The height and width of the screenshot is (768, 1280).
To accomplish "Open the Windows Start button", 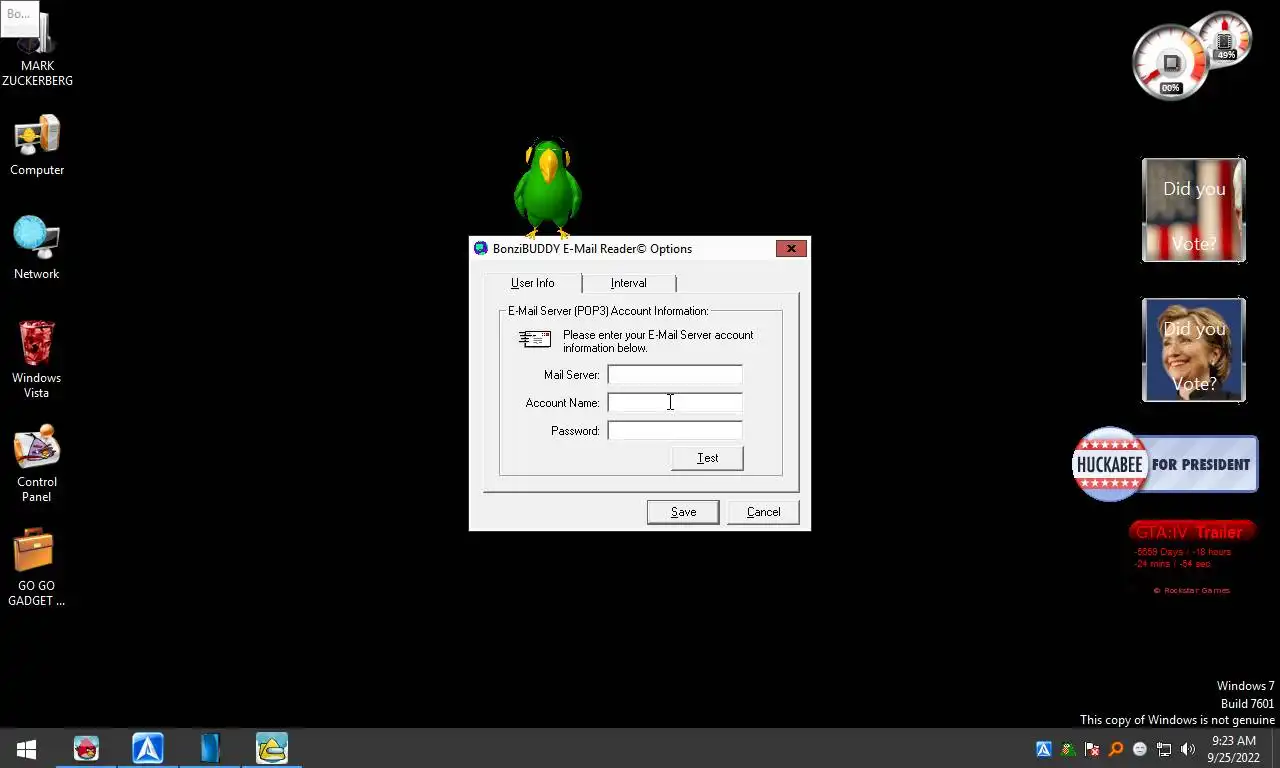I will coord(27,748).
